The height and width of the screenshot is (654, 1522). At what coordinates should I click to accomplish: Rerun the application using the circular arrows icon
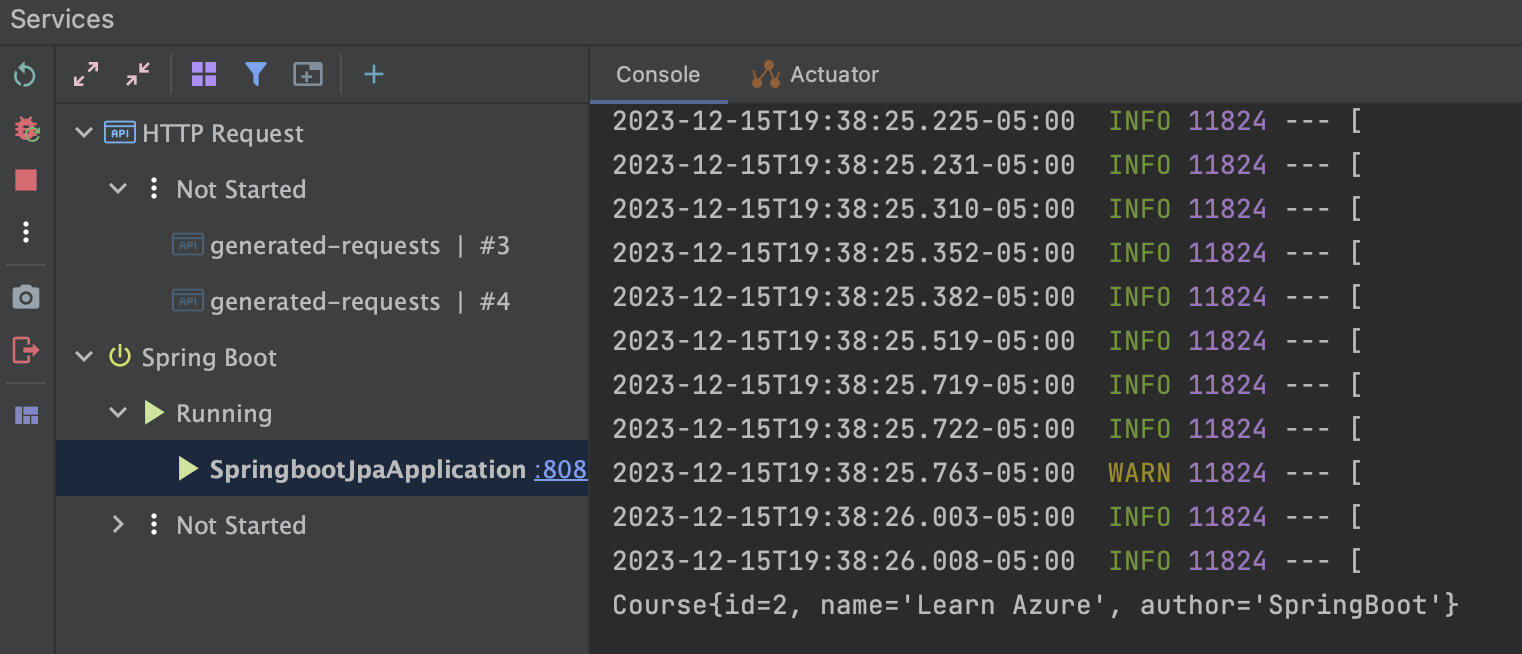(x=25, y=74)
